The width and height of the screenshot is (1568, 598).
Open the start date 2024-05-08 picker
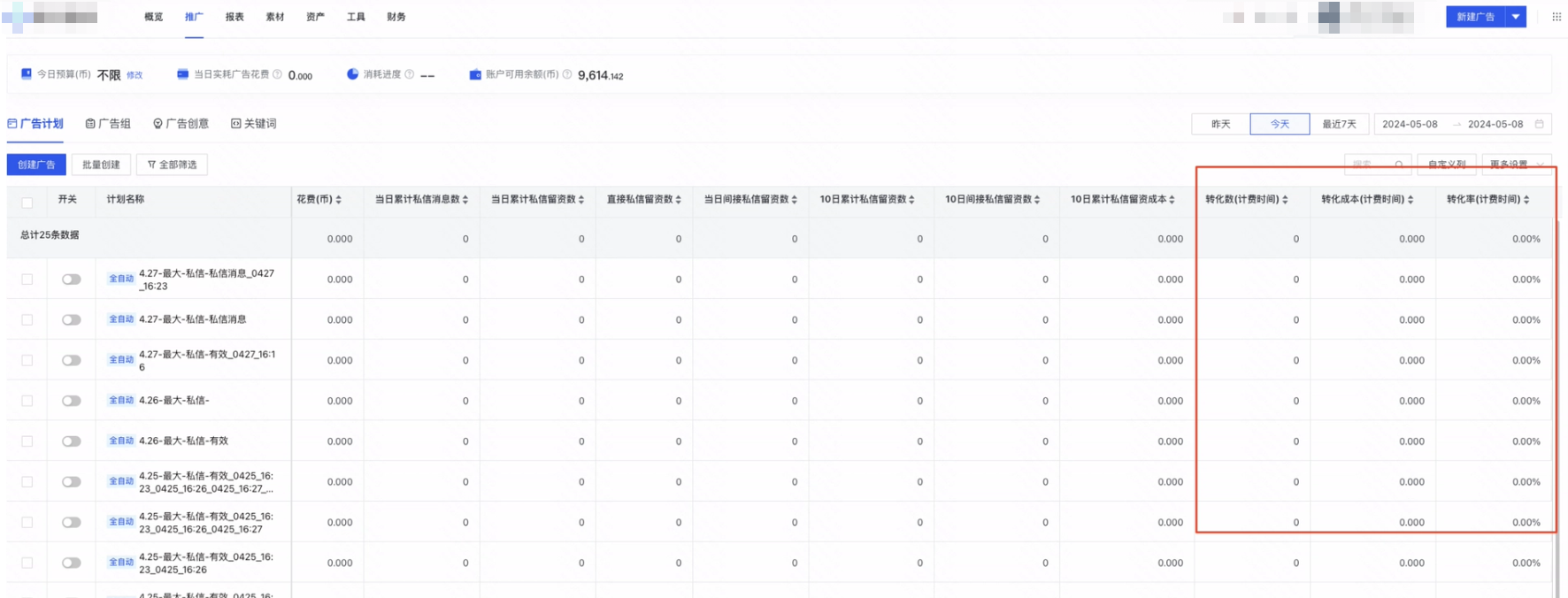pos(1410,124)
